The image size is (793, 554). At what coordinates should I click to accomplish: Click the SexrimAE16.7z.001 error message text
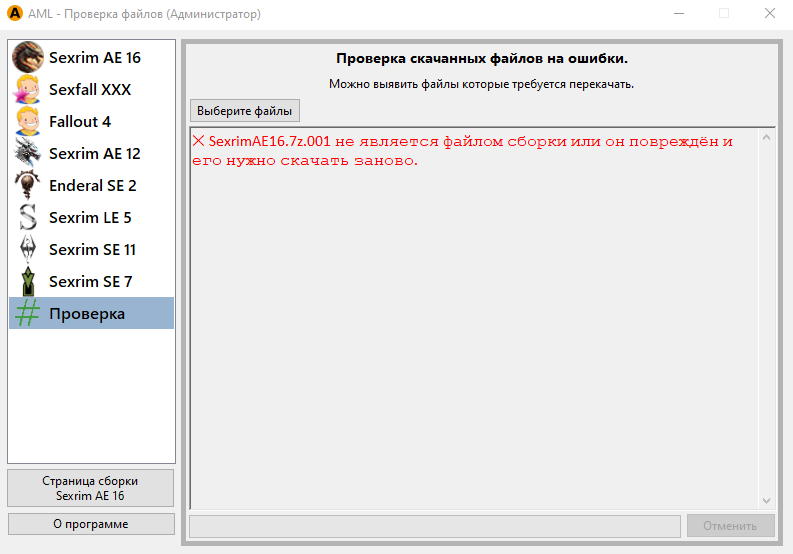pyautogui.click(x=461, y=150)
